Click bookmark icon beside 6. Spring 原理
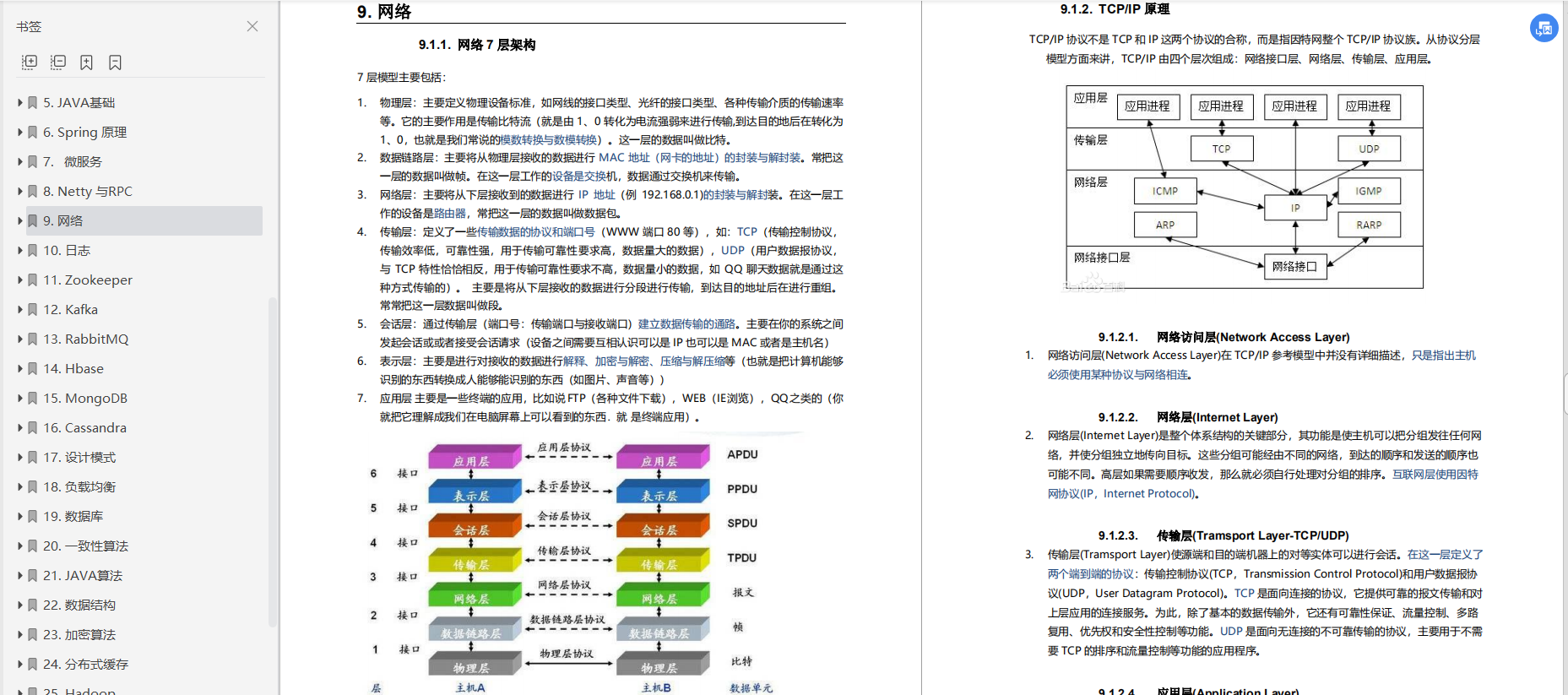Image resolution: width=1568 pixels, height=695 pixels. tap(33, 132)
